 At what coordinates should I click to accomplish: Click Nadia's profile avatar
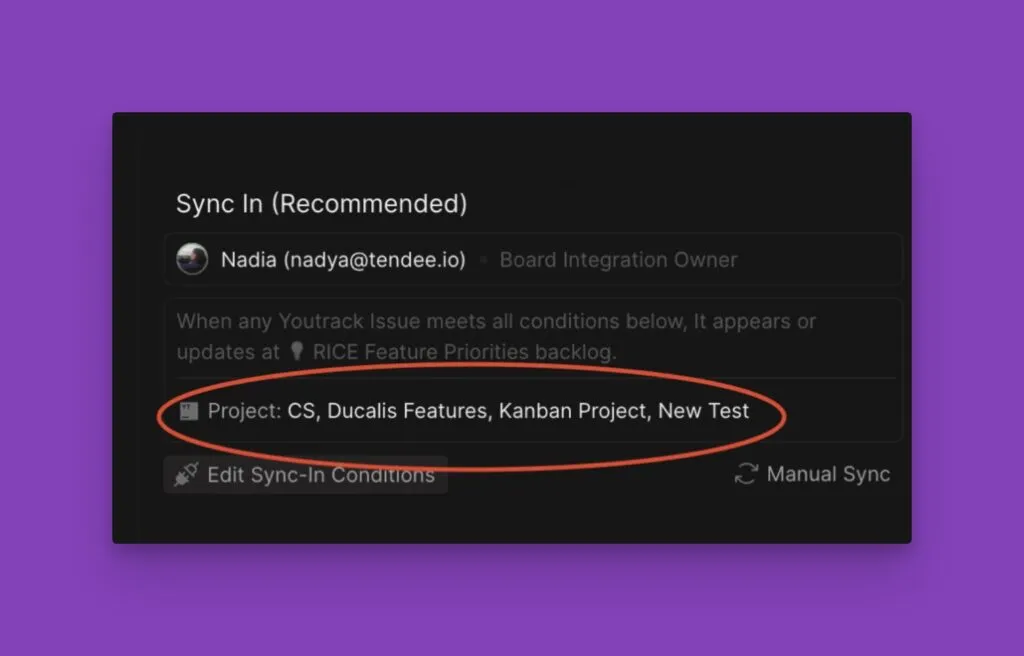click(192, 259)
